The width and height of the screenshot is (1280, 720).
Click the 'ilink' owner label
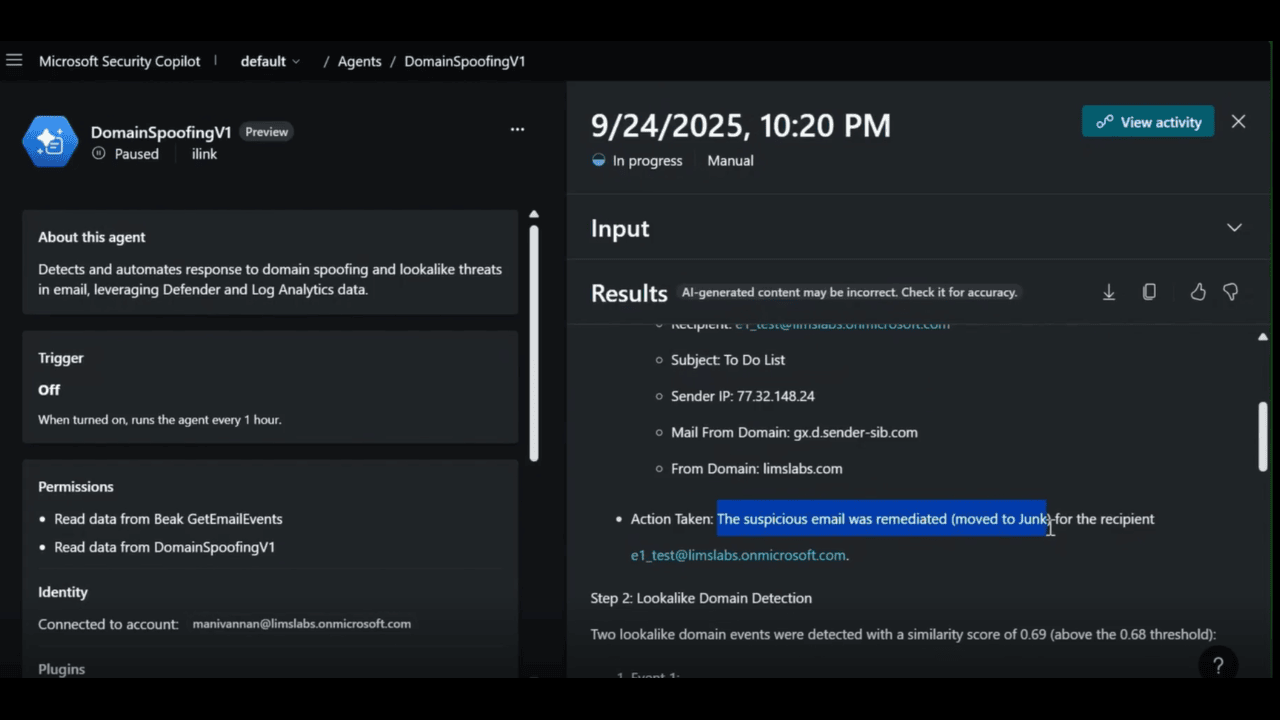tap(204, 154)
